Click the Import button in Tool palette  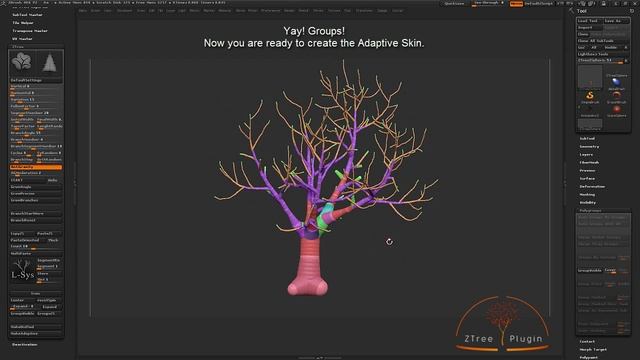589,28
